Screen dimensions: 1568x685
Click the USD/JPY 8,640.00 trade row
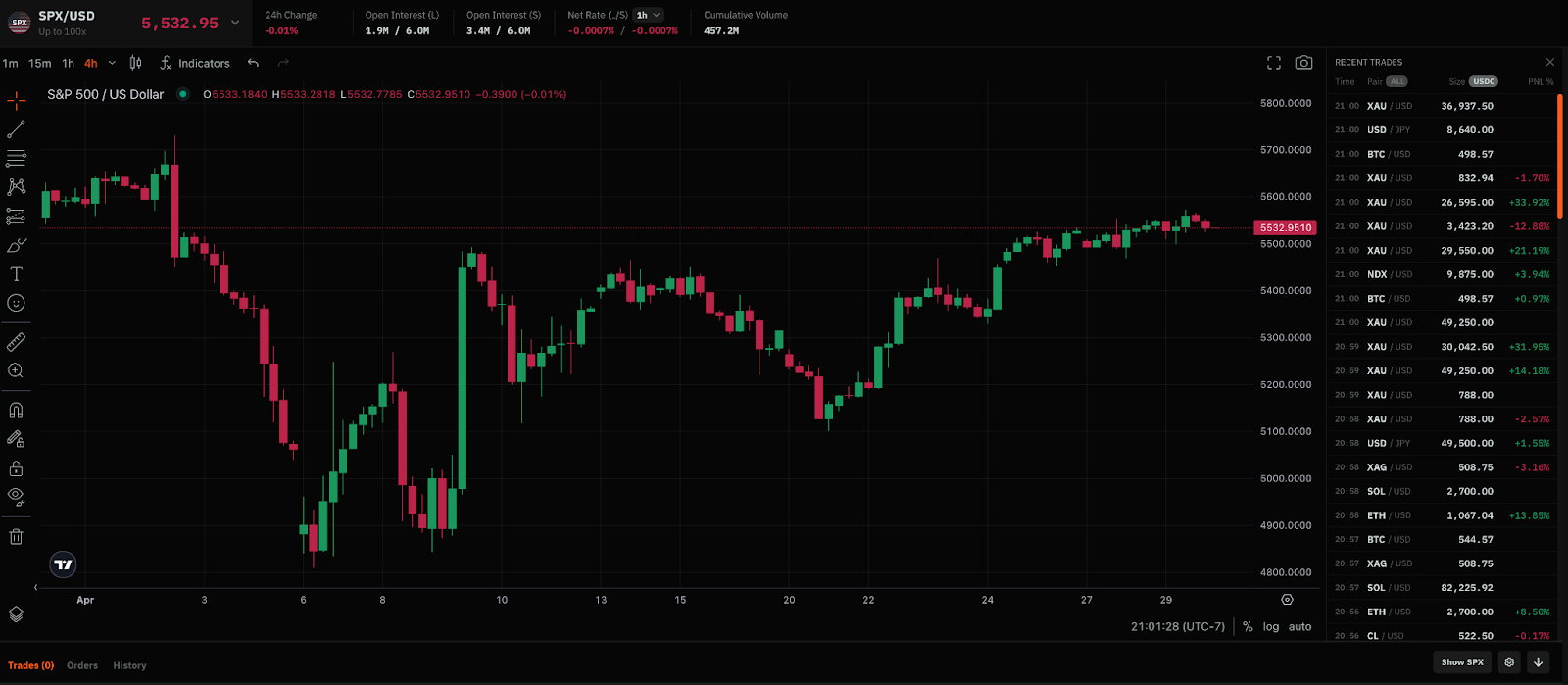tap(1442, 129)
